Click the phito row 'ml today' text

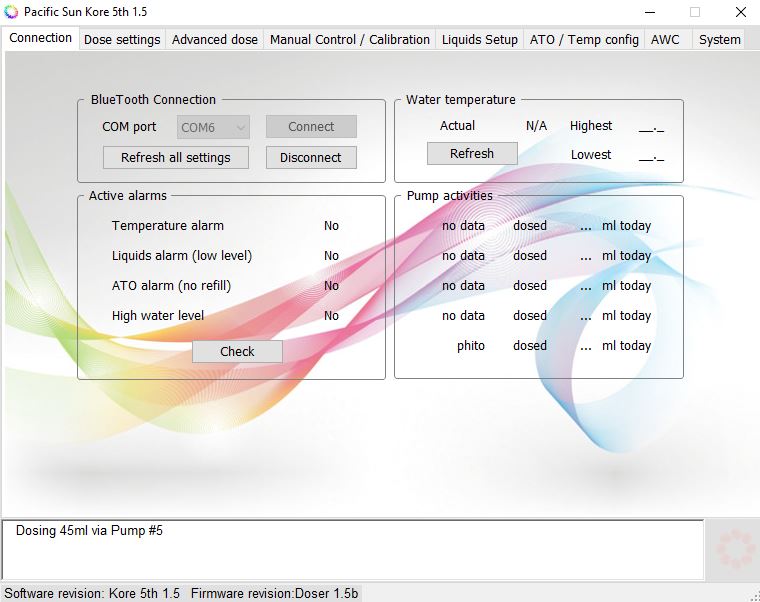click(x=626, y=346)
